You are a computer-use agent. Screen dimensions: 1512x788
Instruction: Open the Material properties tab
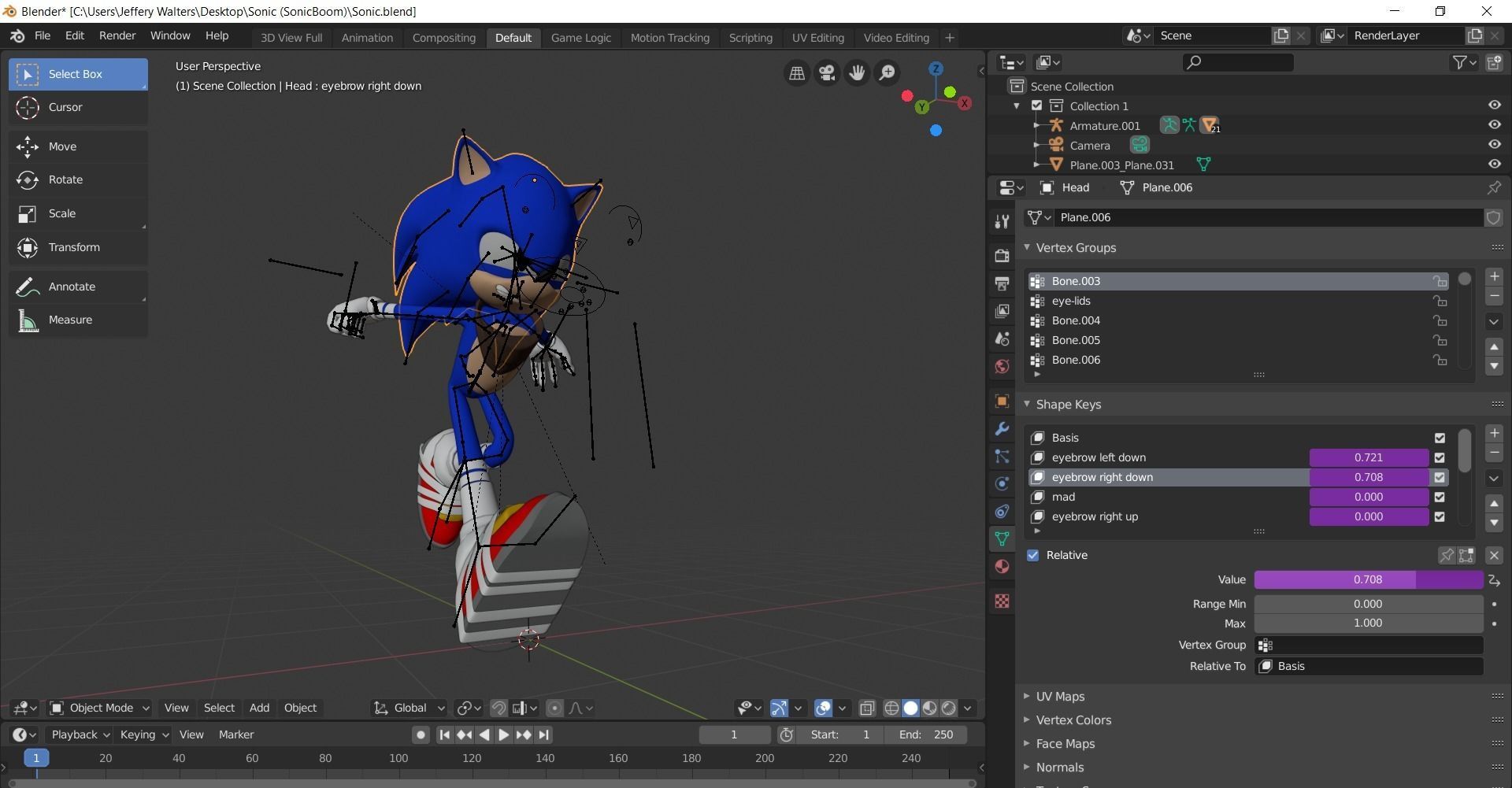pyautogui.click(x=1002, y=567)
